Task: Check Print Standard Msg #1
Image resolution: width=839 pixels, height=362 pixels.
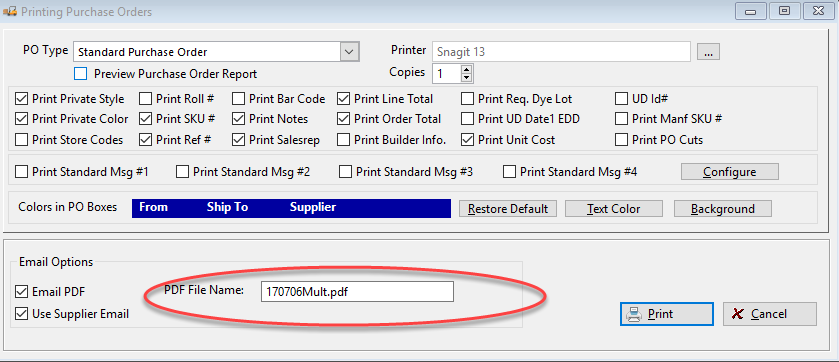Action: 21,172
